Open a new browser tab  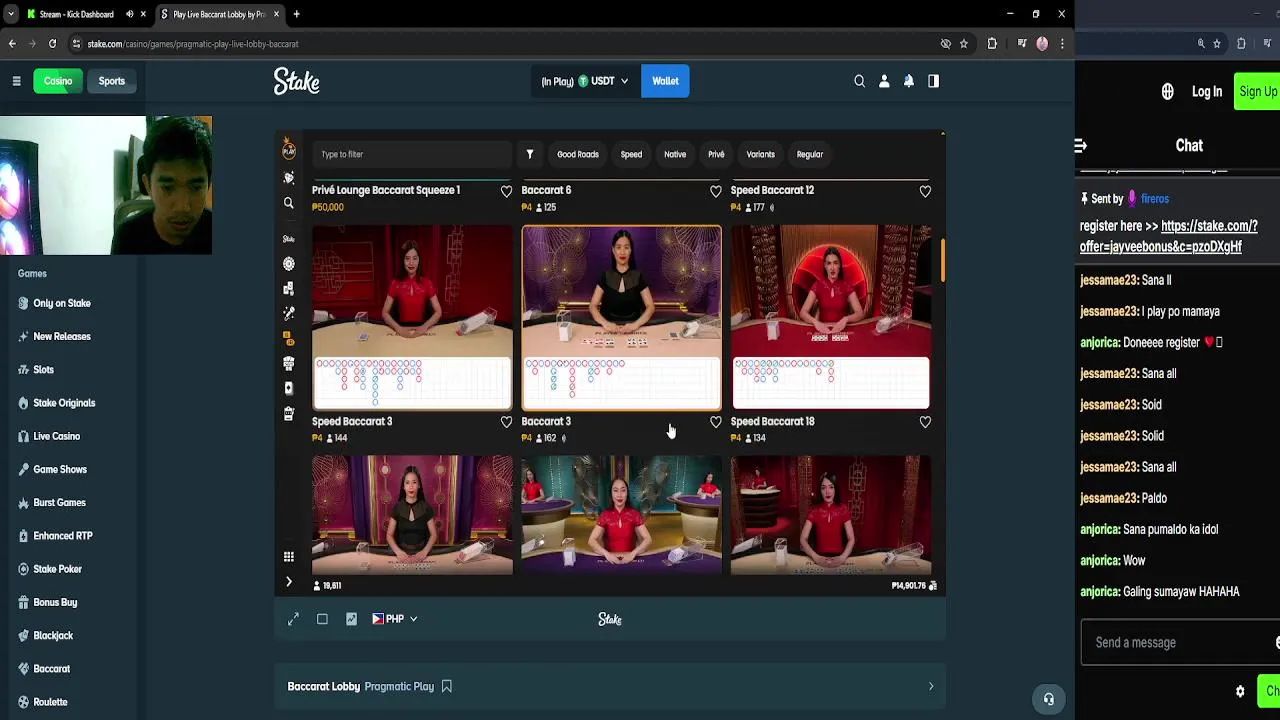pyautogui.click(x=296, y=14)
